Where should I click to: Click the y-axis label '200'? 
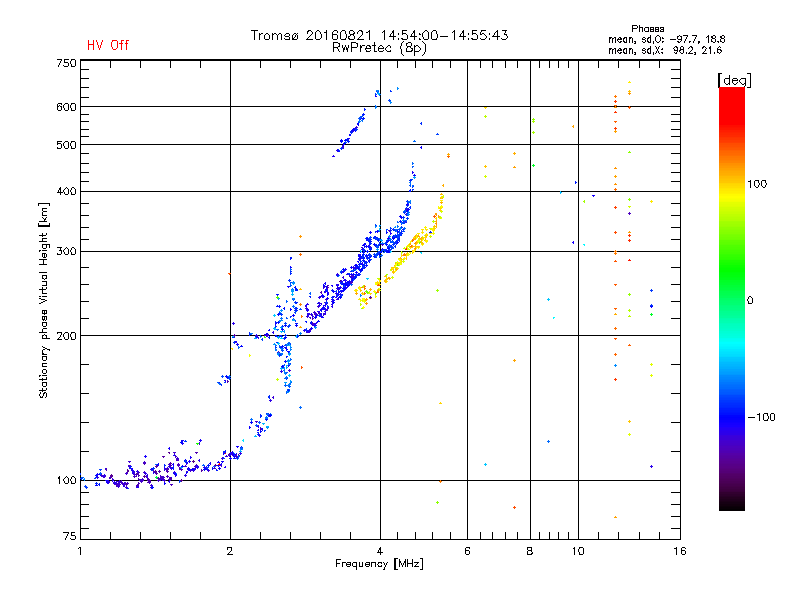[66, 336]
